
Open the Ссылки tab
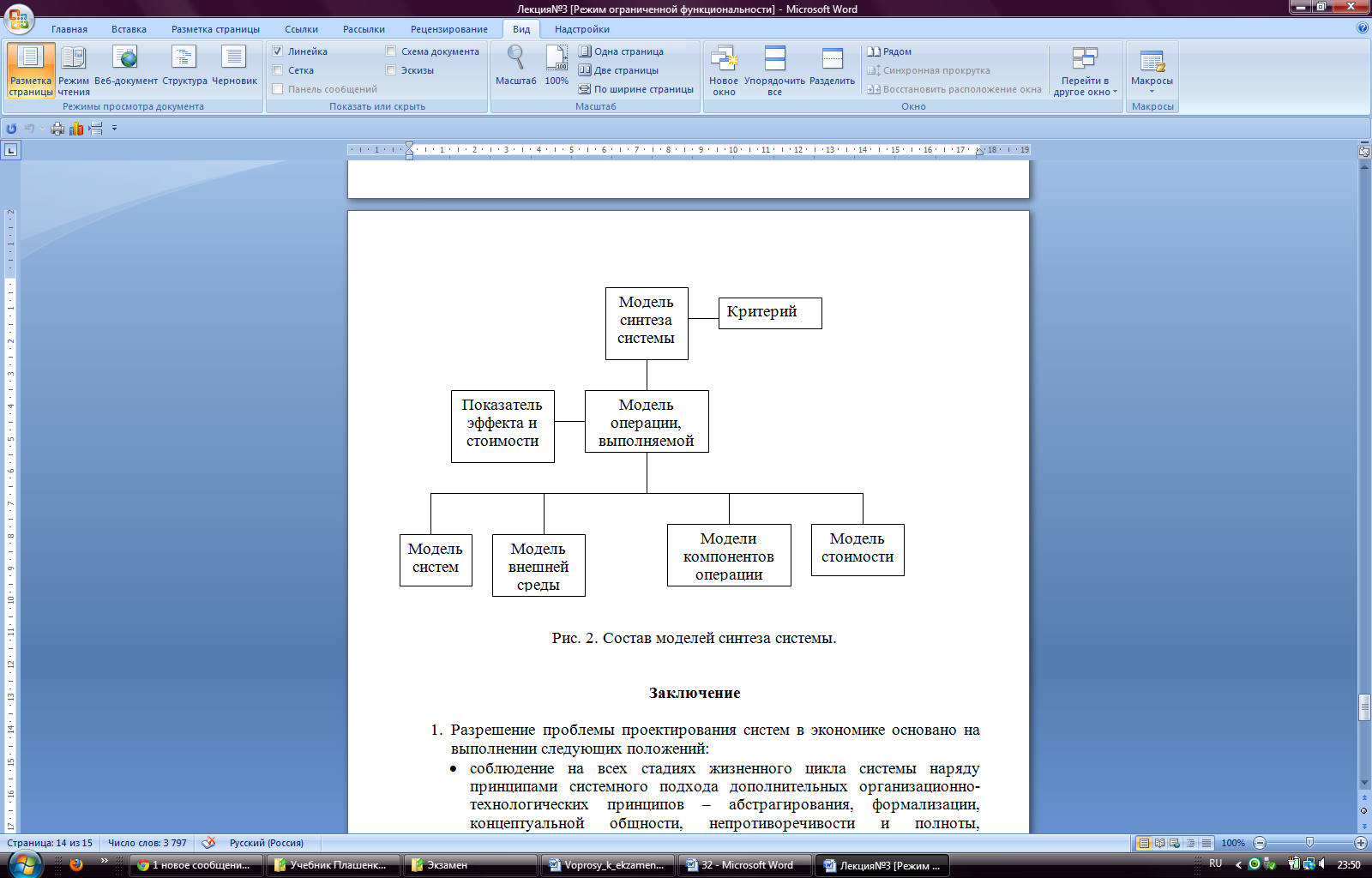tap(301, 29)
